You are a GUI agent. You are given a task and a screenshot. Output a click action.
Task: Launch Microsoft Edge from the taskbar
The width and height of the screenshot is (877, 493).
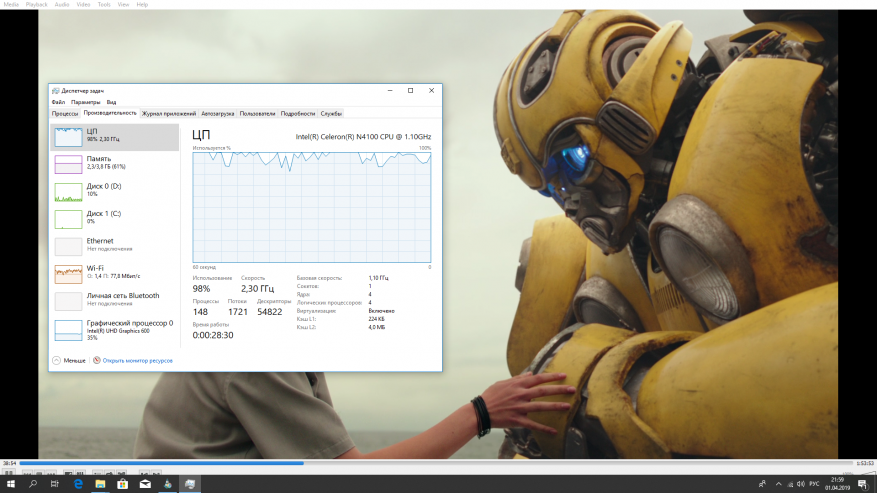tap(77, 484)
